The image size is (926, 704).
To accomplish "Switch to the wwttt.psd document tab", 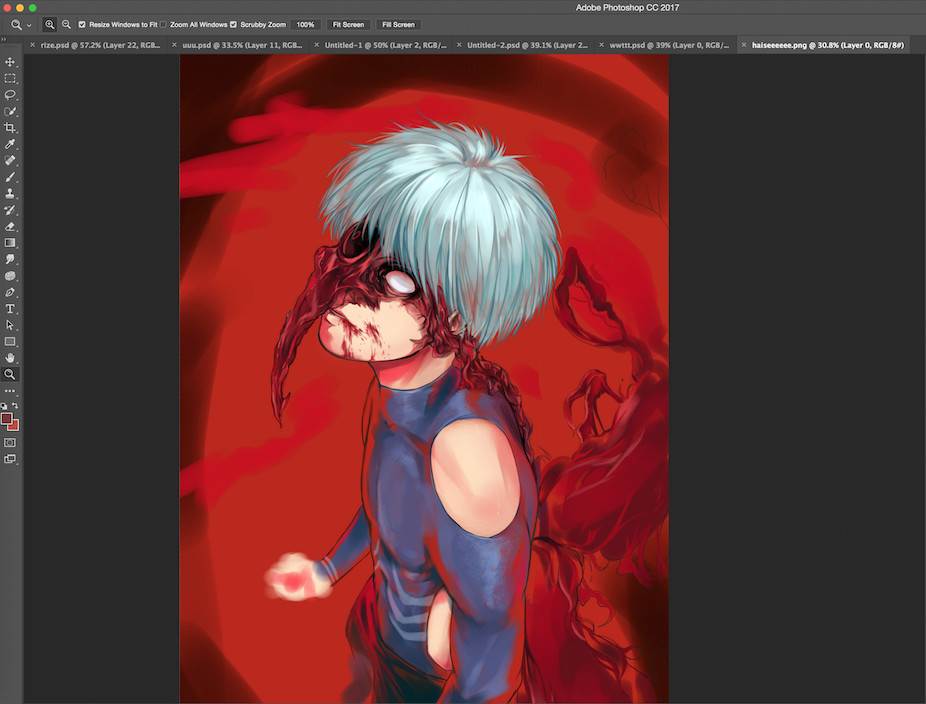I will point(669,45).
